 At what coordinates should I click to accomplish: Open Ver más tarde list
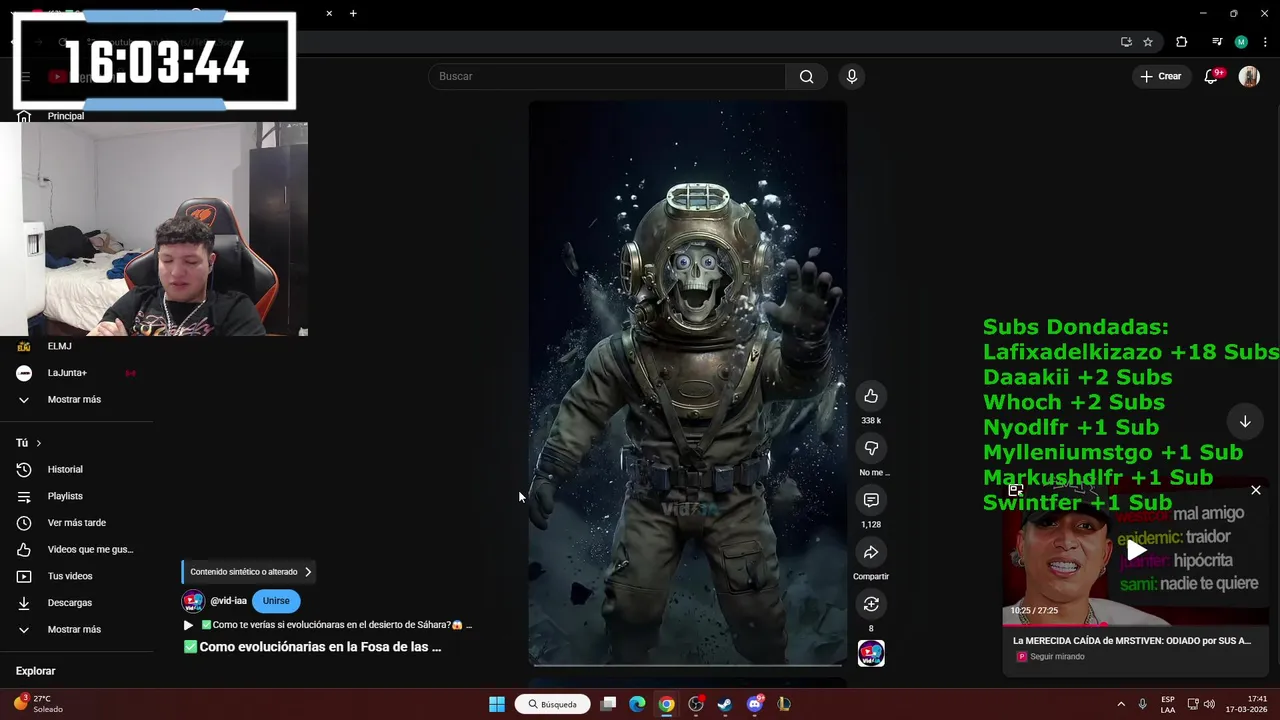click(76, 523)
